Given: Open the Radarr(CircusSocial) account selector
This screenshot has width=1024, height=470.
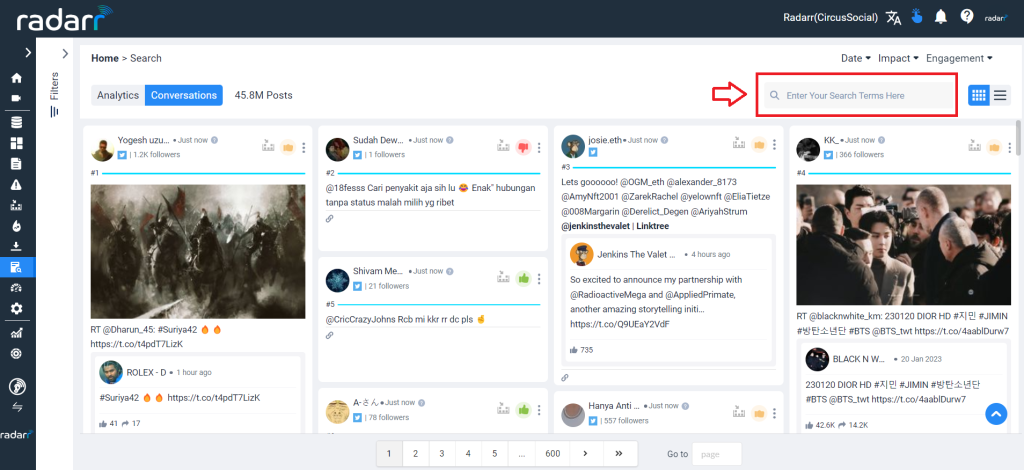Looking at the screenshot, I should click(830, 18).
